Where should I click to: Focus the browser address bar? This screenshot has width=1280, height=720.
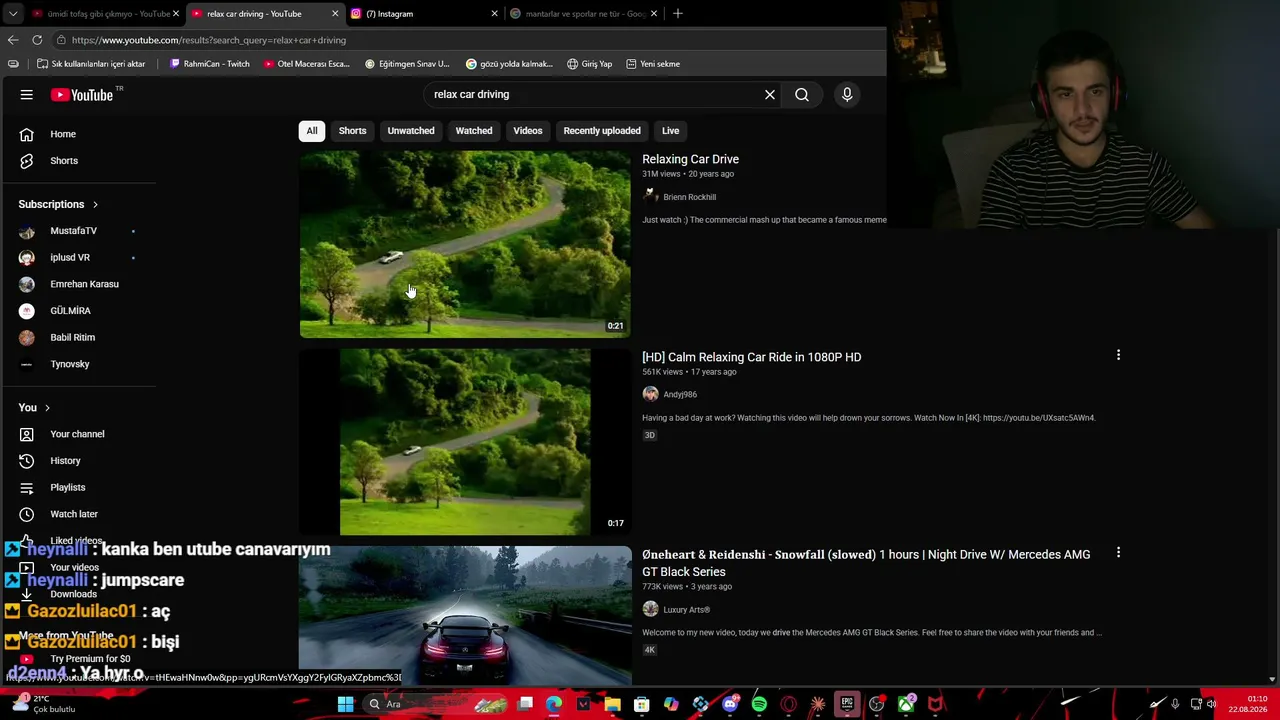click(470, 40)
